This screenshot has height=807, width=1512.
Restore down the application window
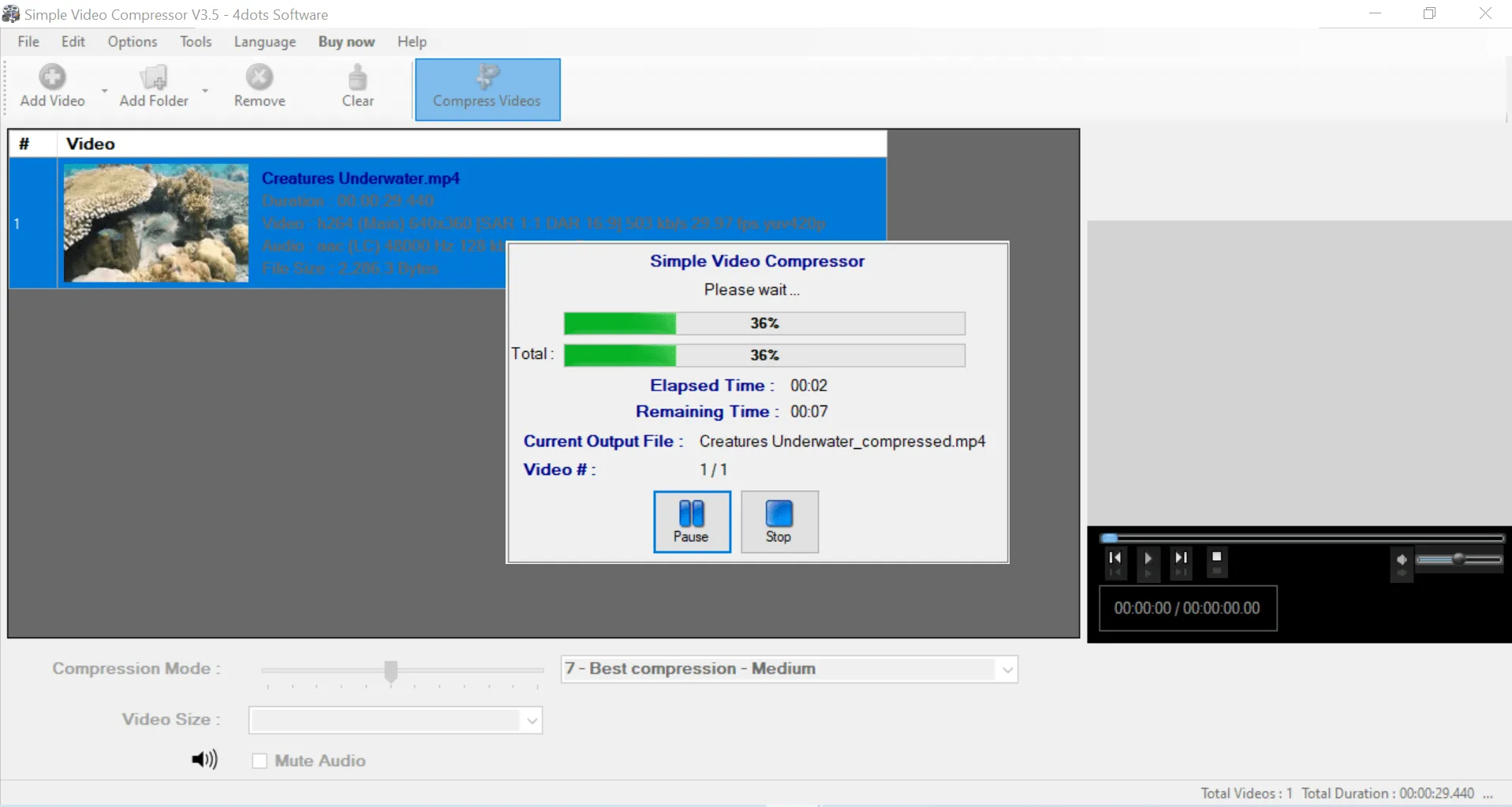pyautogui.click(x=1430, y=13)
